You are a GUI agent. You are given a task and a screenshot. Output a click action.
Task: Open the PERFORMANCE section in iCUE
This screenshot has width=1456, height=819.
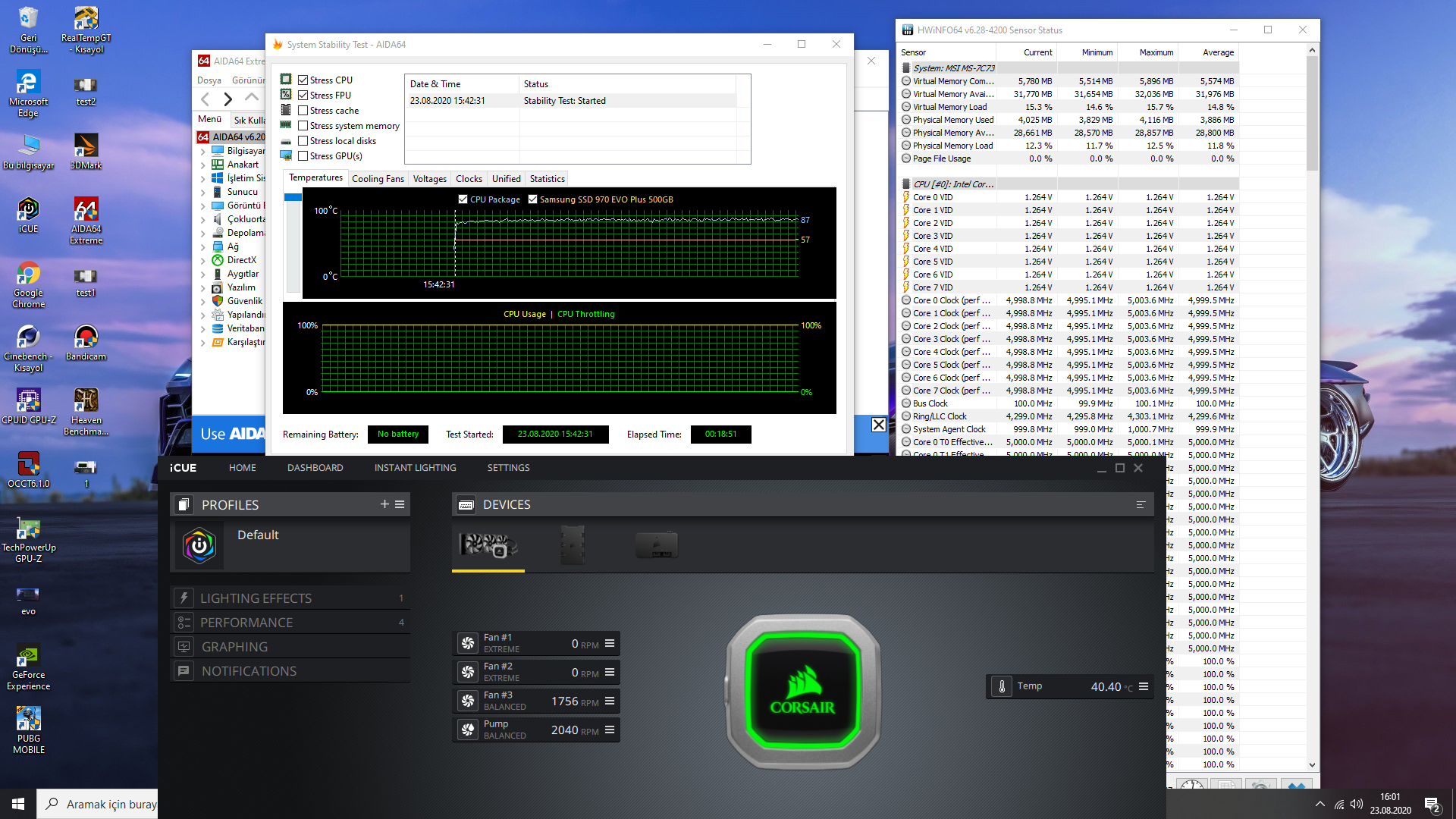290,623
